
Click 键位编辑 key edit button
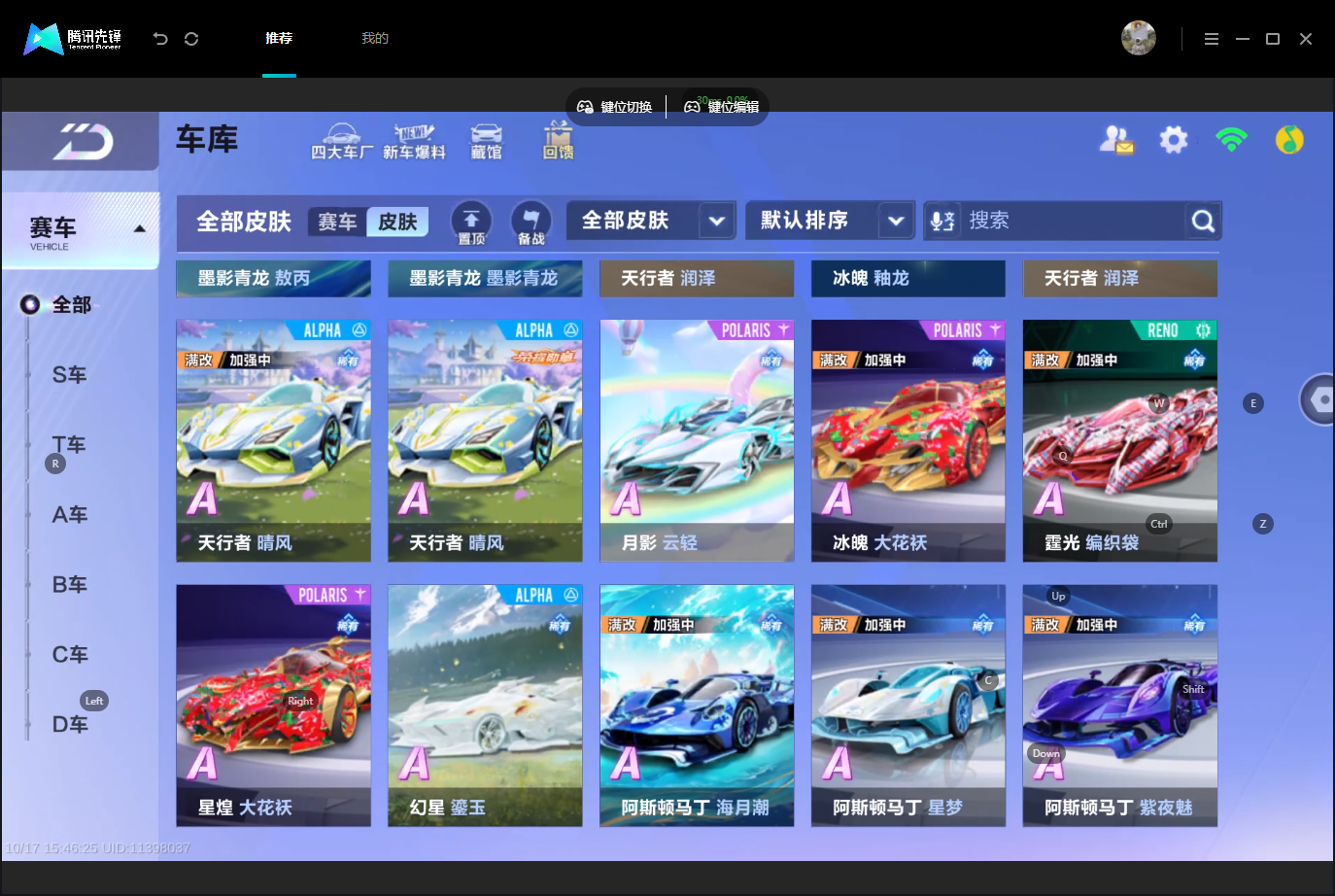(722, 107)
